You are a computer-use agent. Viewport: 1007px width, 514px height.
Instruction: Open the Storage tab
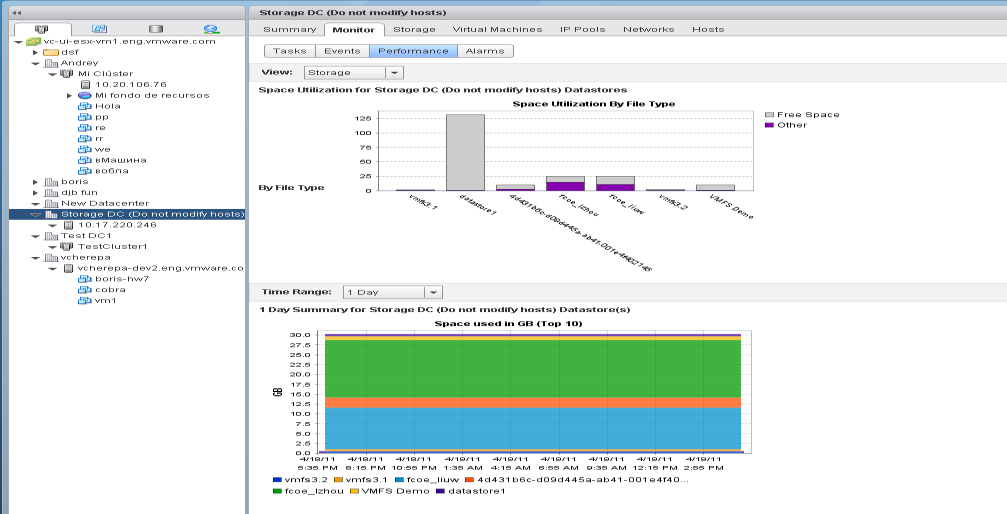(x=414, y=29)
